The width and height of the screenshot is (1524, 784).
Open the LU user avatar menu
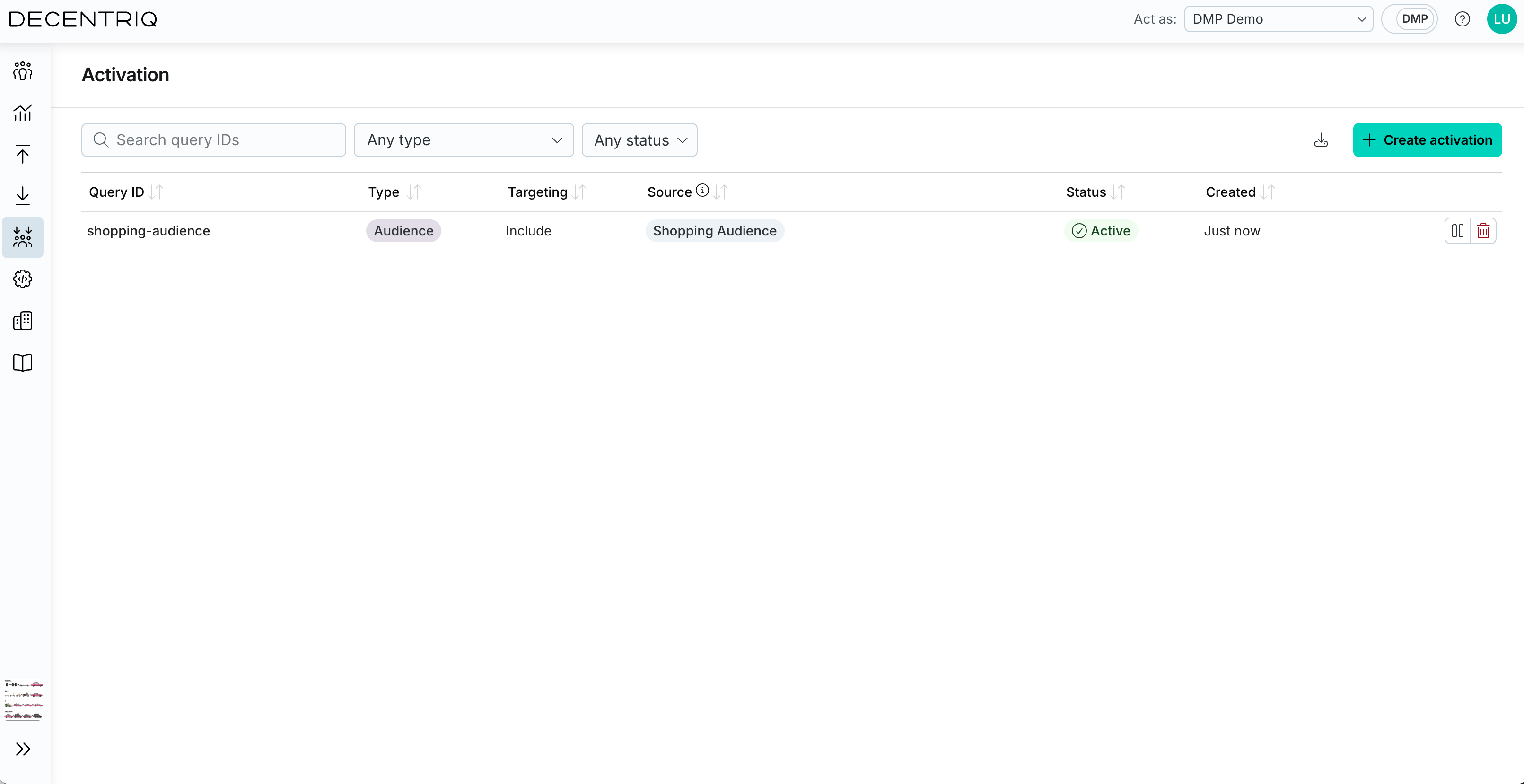(1501, 19)
